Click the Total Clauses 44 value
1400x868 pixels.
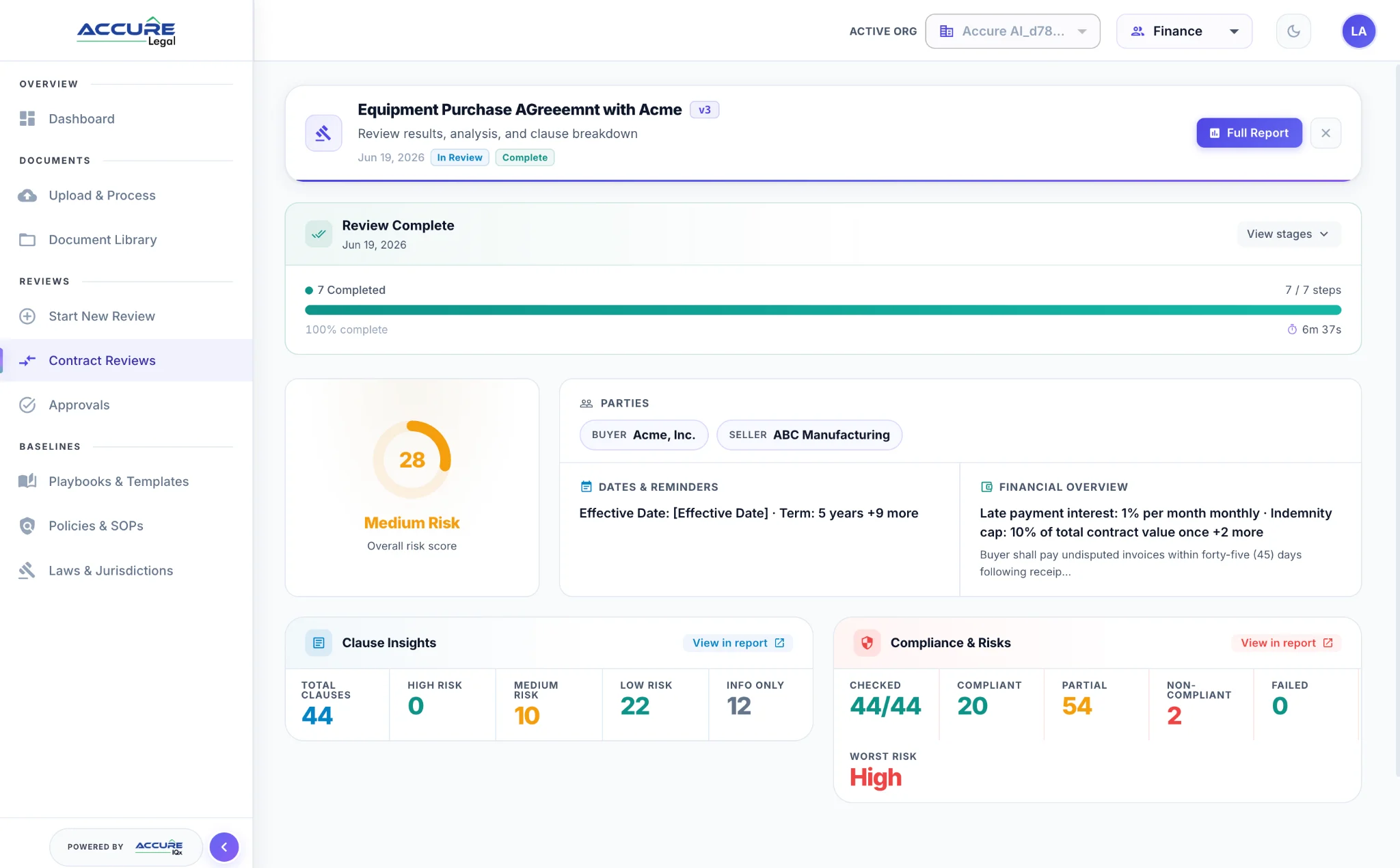317,716
